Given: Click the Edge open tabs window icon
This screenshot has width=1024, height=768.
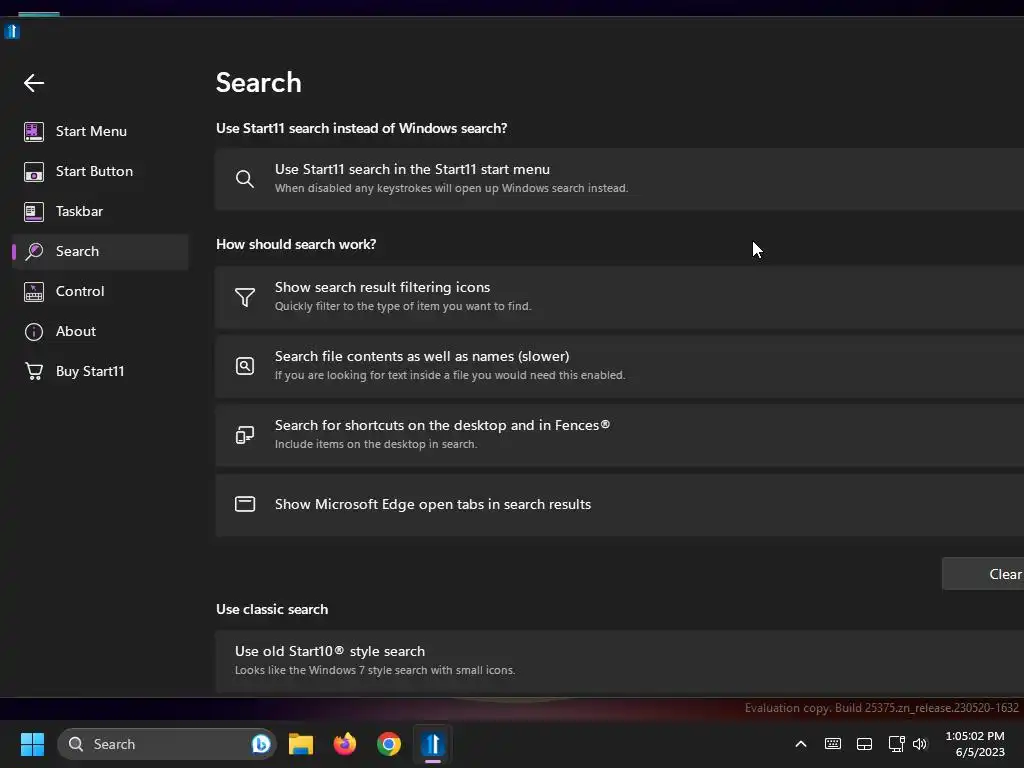Looking at the screenshot, I should (245, 504).
